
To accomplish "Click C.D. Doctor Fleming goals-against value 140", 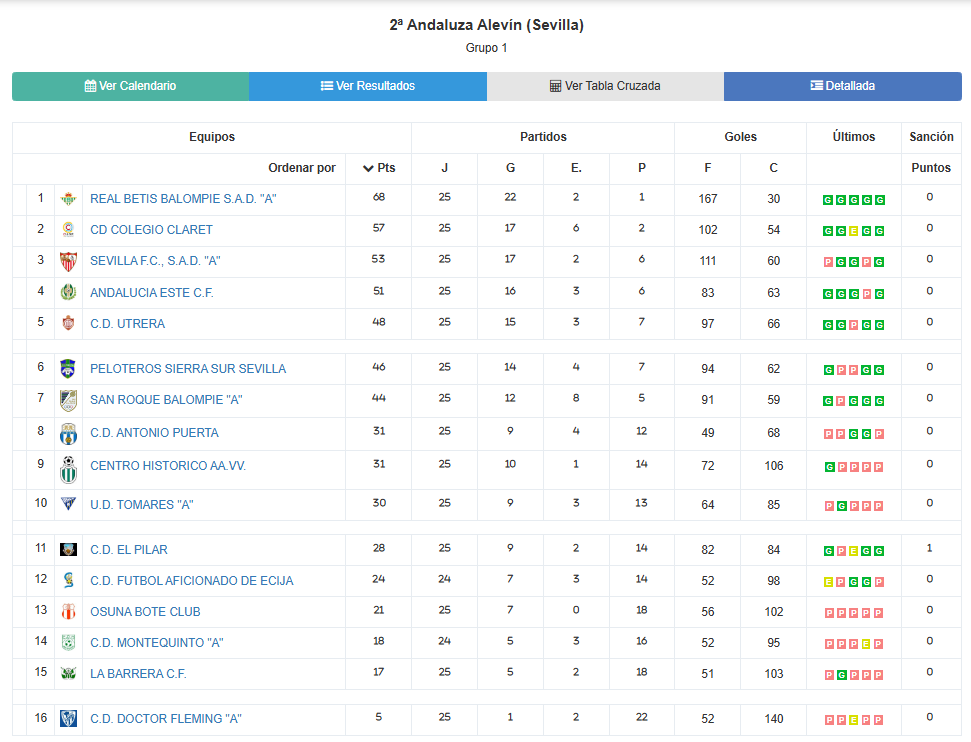I will (773, 718).
